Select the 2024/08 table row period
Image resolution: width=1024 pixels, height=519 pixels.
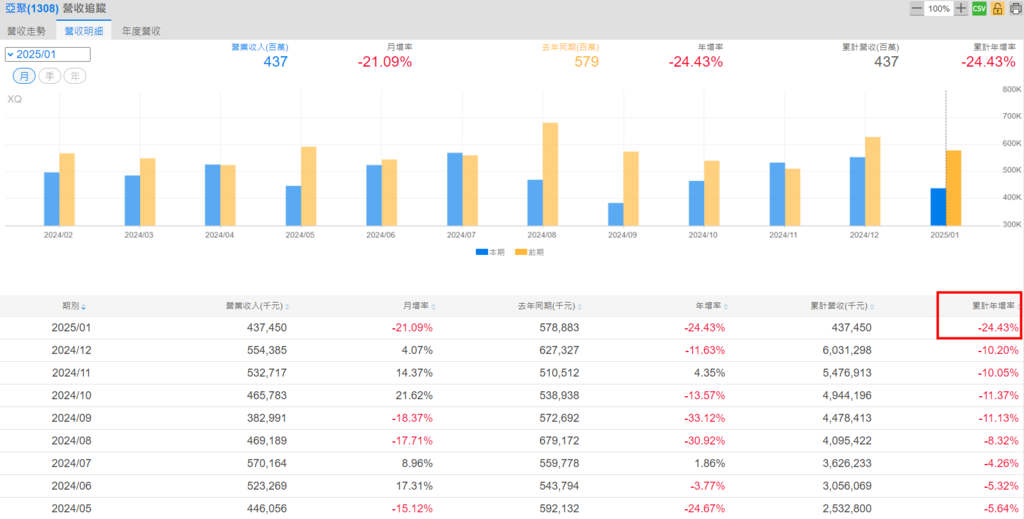(72, 441)
